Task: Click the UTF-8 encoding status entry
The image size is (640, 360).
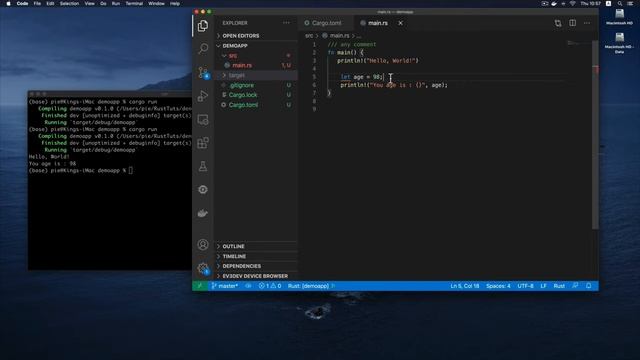Action: (x=525, y=286)
